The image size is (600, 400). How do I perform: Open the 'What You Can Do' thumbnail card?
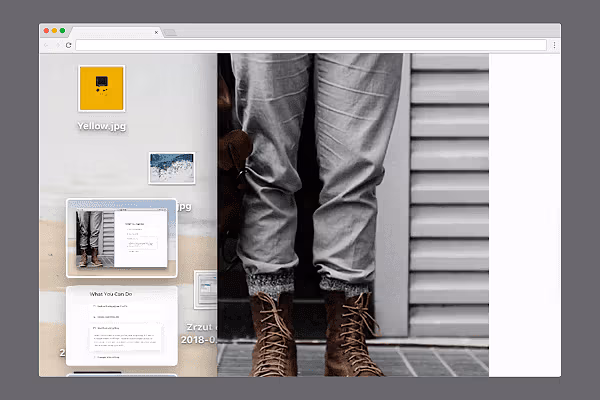121,325
